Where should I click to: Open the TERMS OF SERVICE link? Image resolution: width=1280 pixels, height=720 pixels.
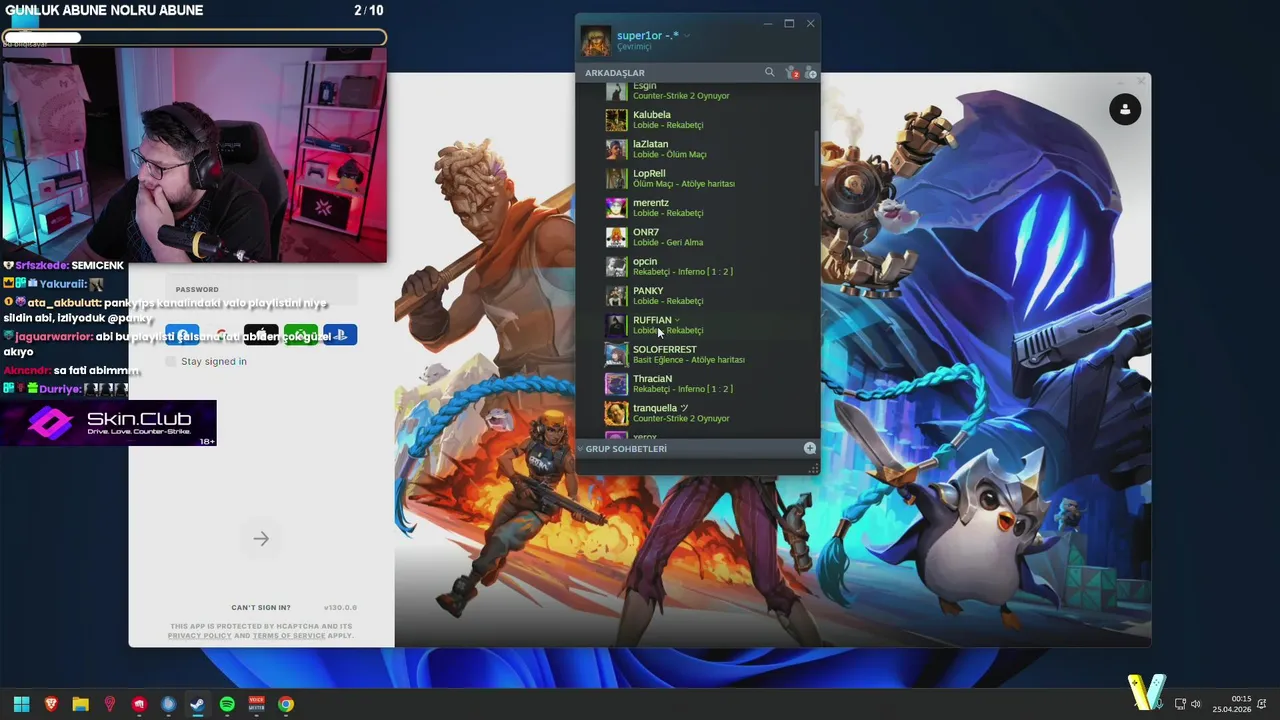point(289,636)
